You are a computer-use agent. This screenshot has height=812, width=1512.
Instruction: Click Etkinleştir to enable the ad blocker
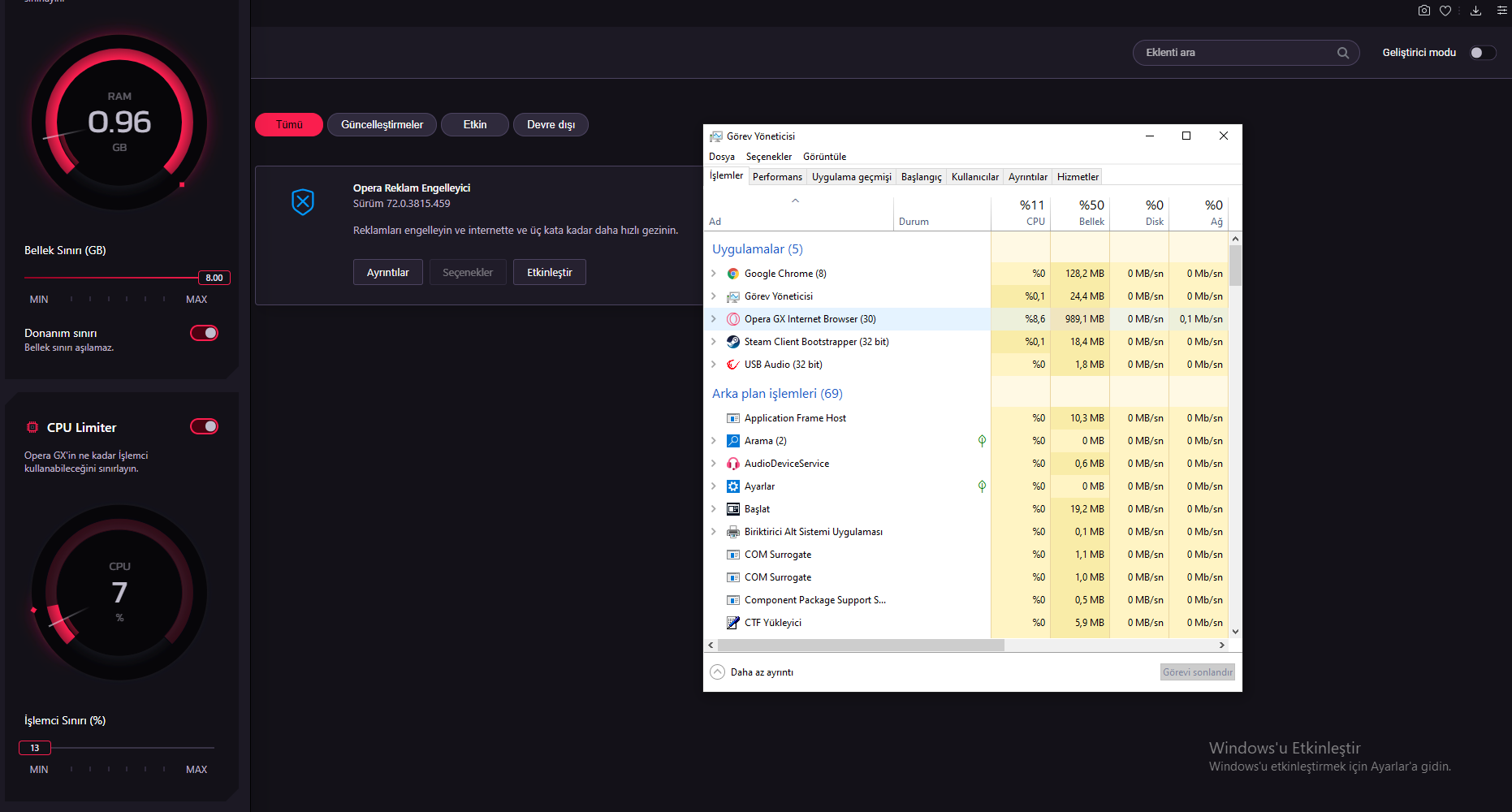click(550, 272)
